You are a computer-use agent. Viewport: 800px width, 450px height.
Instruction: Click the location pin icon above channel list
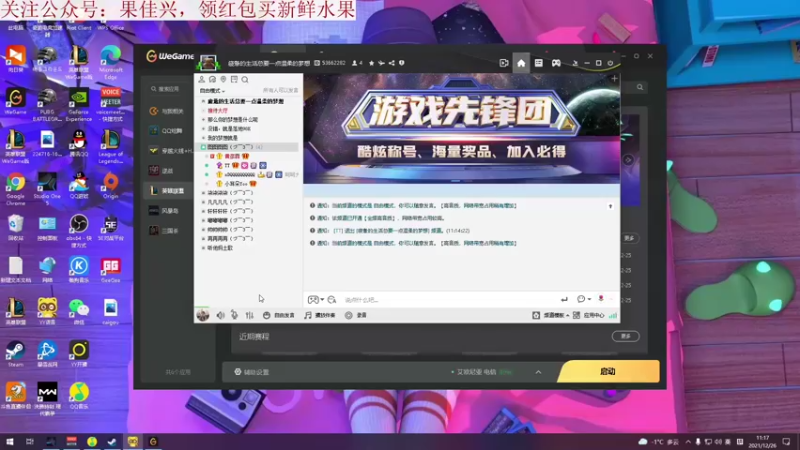click(223, 80)
